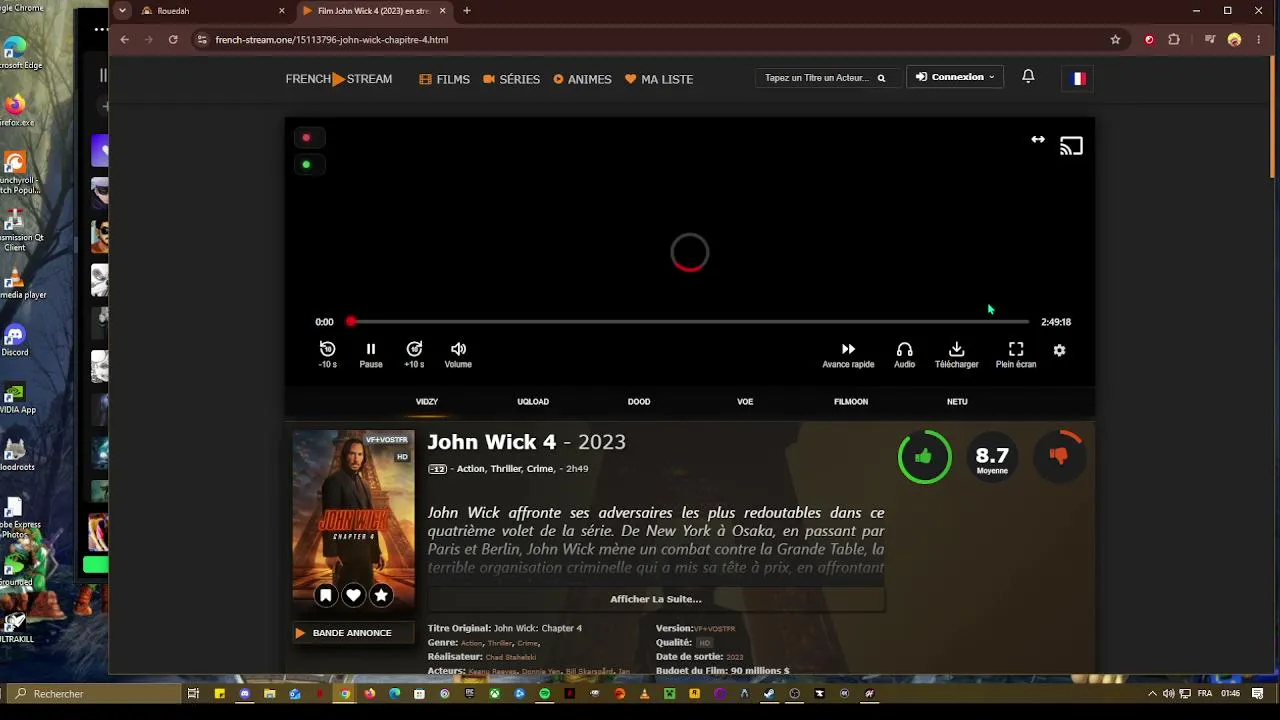Open a new Chrome tab
This screenshot has width=1280, height=720.
pyautogui.click(x=467, y=11)
